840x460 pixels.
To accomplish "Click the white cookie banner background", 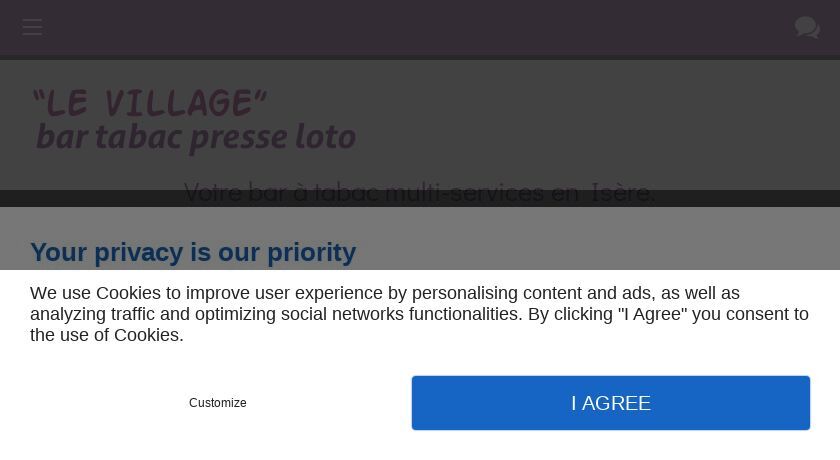I will (x=420, y=364).
